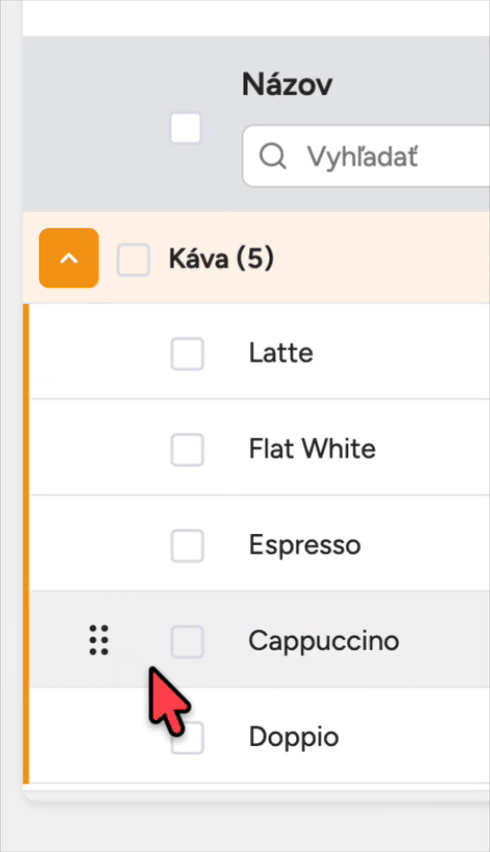Open the Latte item name
The height and width of the screenshot is (852, 490).
coord(281,353)
